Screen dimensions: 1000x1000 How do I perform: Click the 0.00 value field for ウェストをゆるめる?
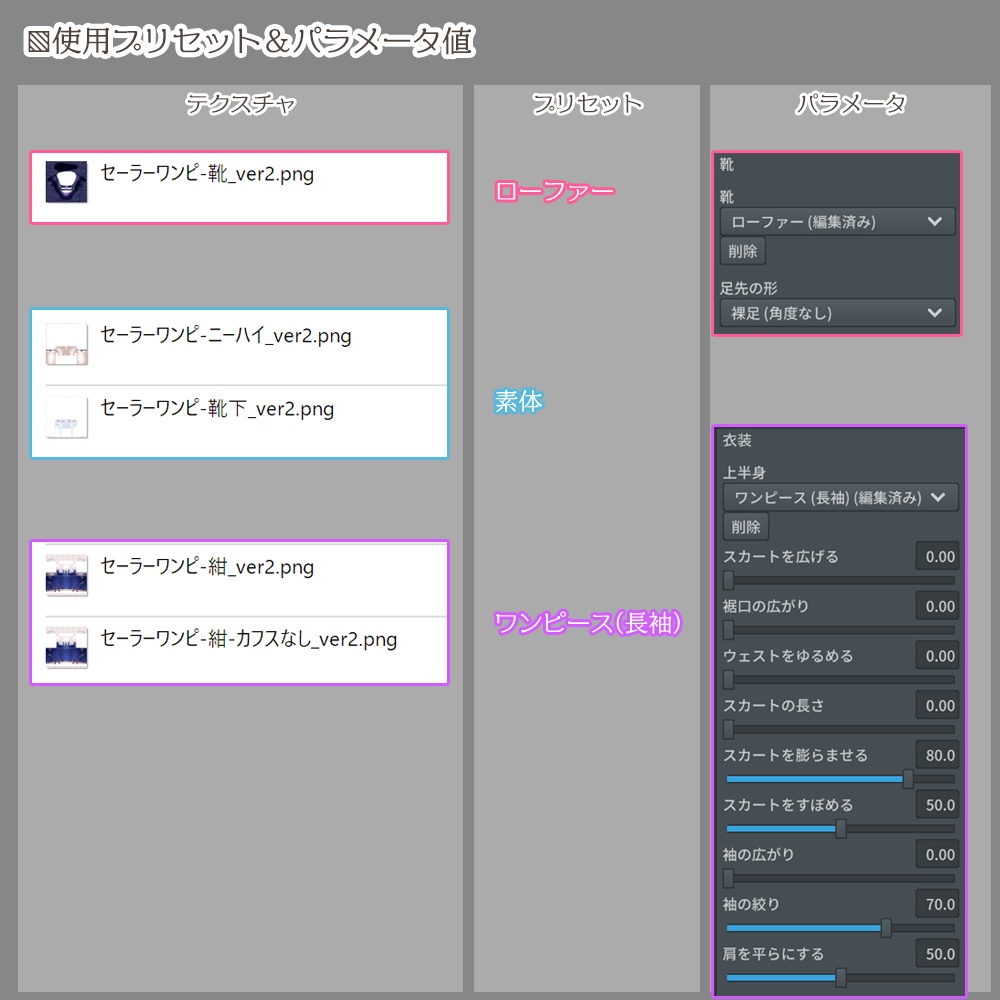pos(937,655)
